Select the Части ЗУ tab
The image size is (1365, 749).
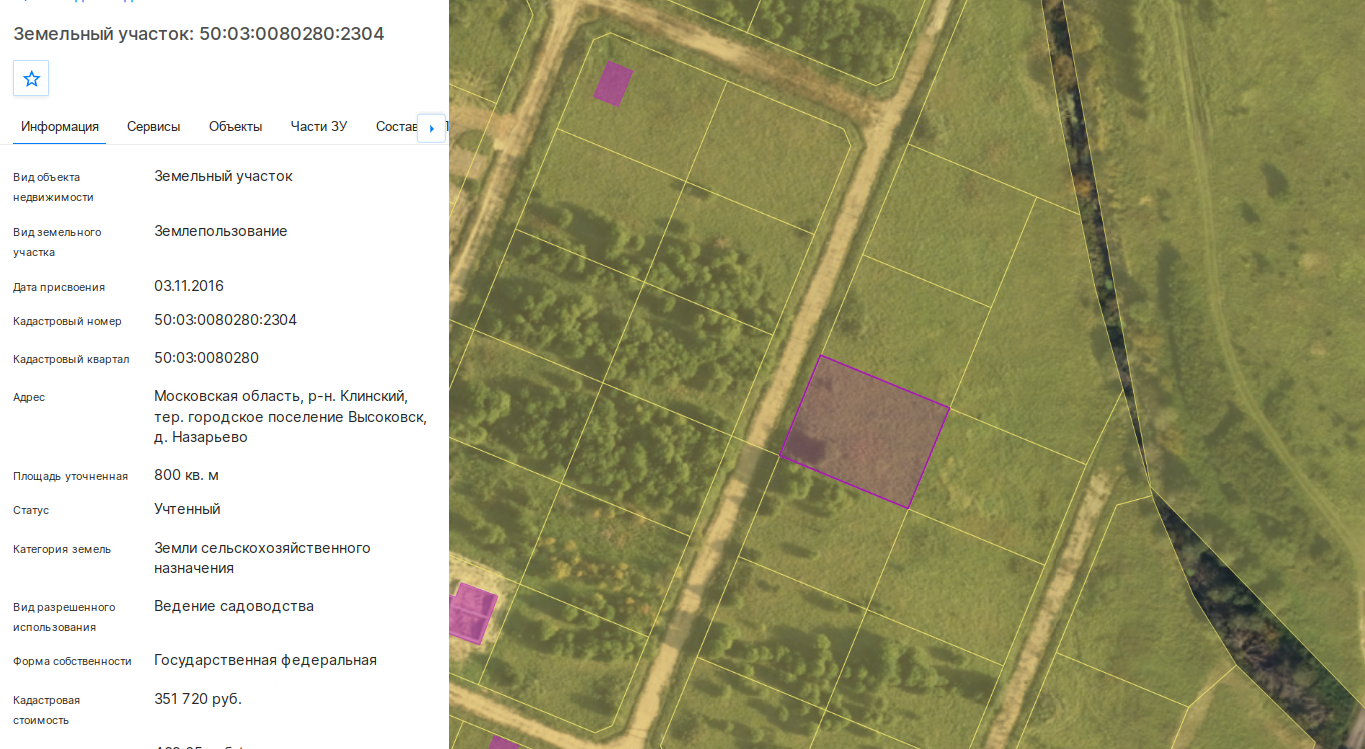point(319,127)
